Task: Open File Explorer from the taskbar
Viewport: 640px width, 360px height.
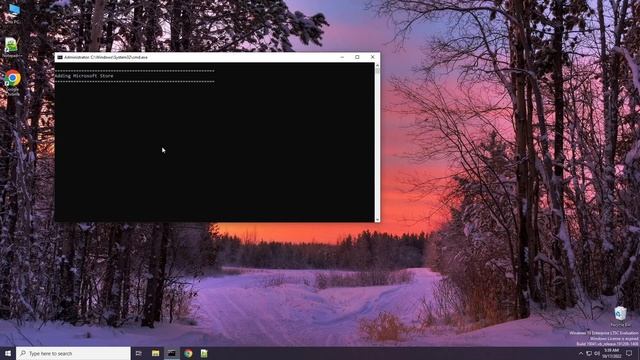Action: [x=156, y=353]
